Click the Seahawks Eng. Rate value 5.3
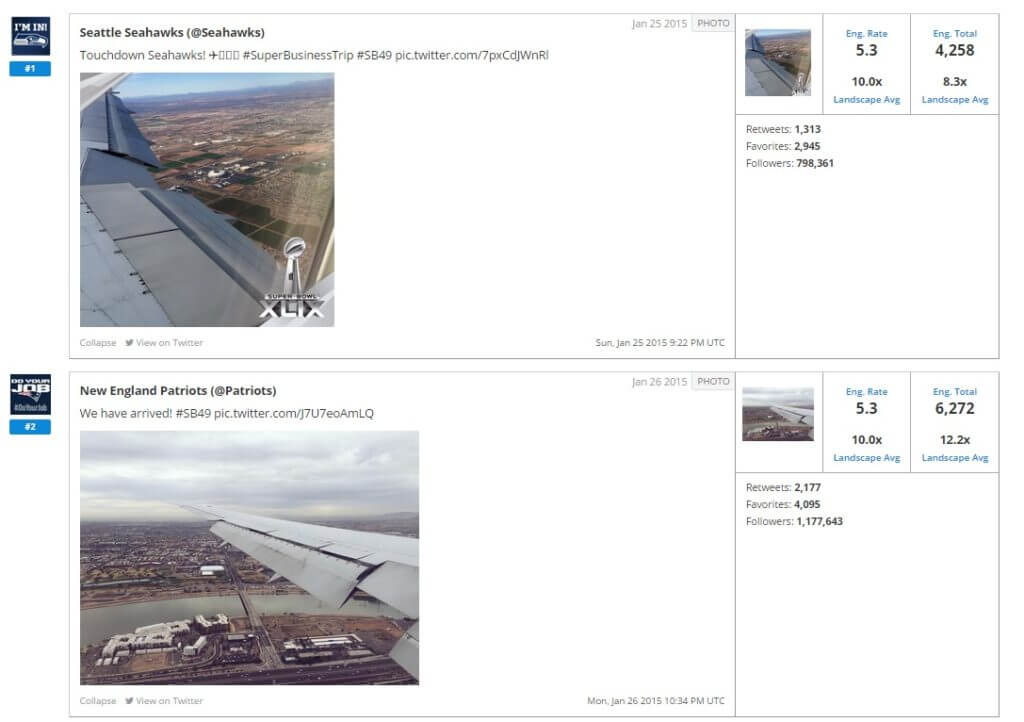The width and height of the screenshot is (1024, 722). click(867, 50)
